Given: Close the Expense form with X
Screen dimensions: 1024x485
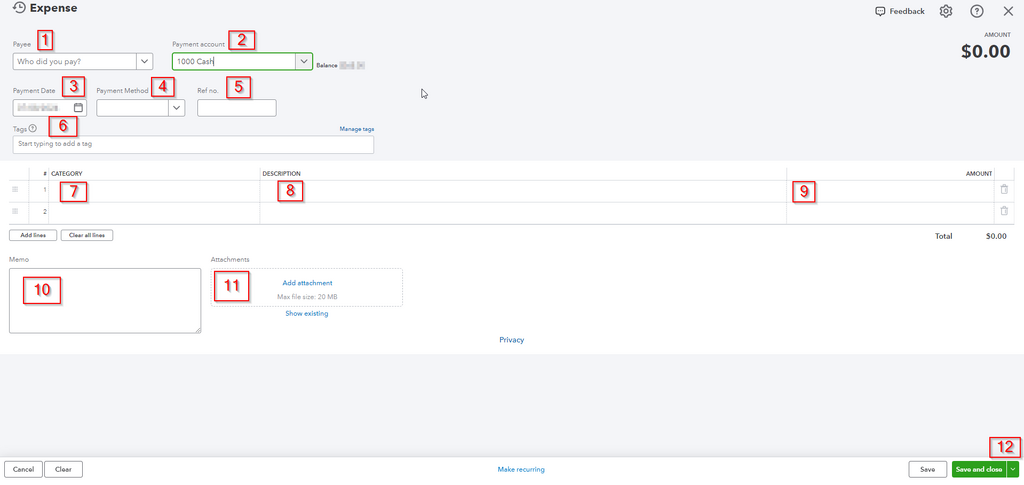Looking at the screenshot, I should tap(1007, 11).
